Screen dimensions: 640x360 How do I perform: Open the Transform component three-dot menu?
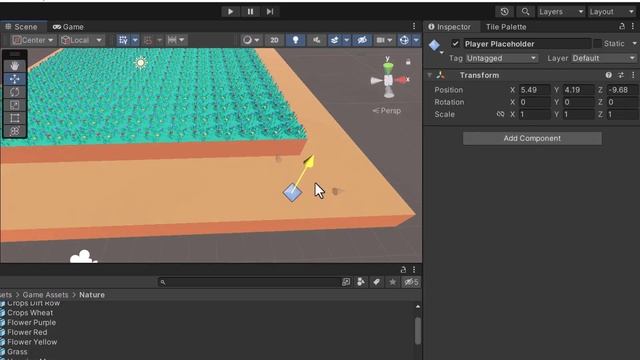pyautogui.click(x=633, y=75)
